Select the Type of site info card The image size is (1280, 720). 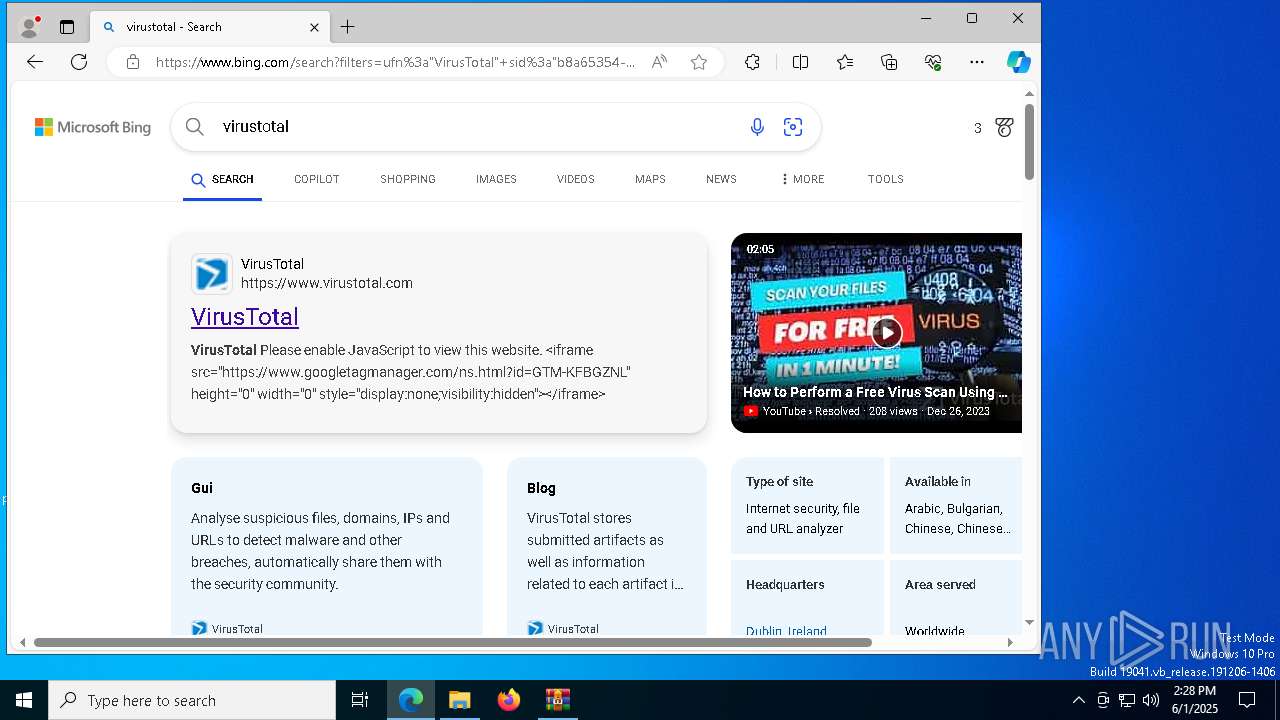point(807,506)
